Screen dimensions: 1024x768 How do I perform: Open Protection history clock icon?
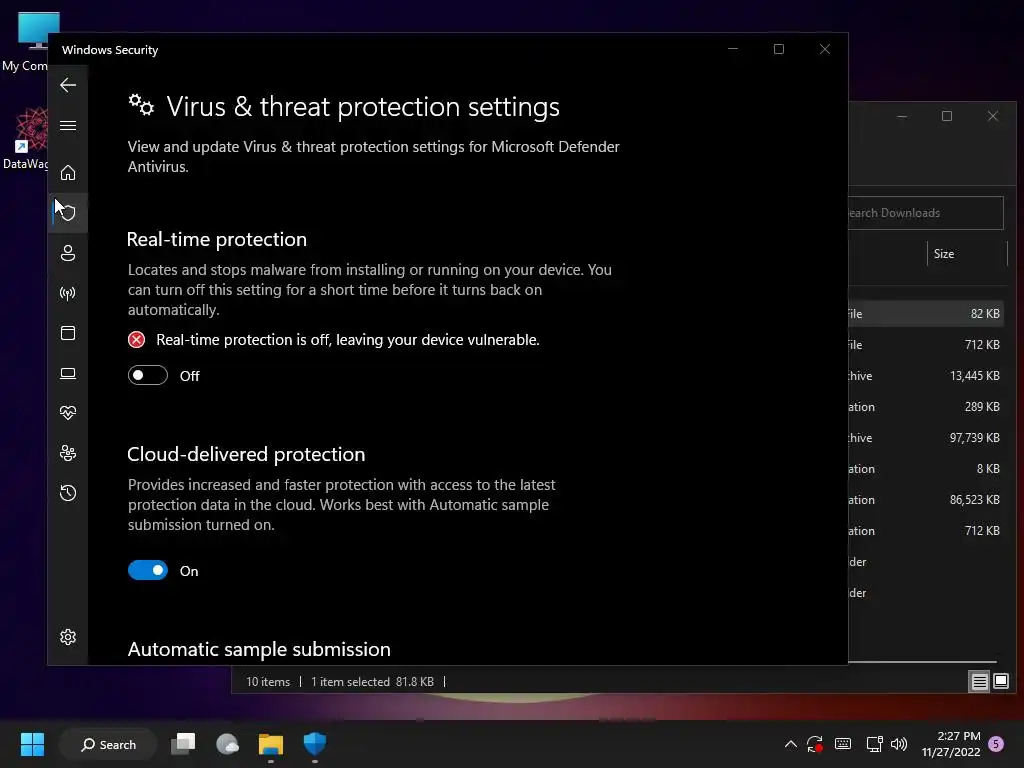point(68,492)
